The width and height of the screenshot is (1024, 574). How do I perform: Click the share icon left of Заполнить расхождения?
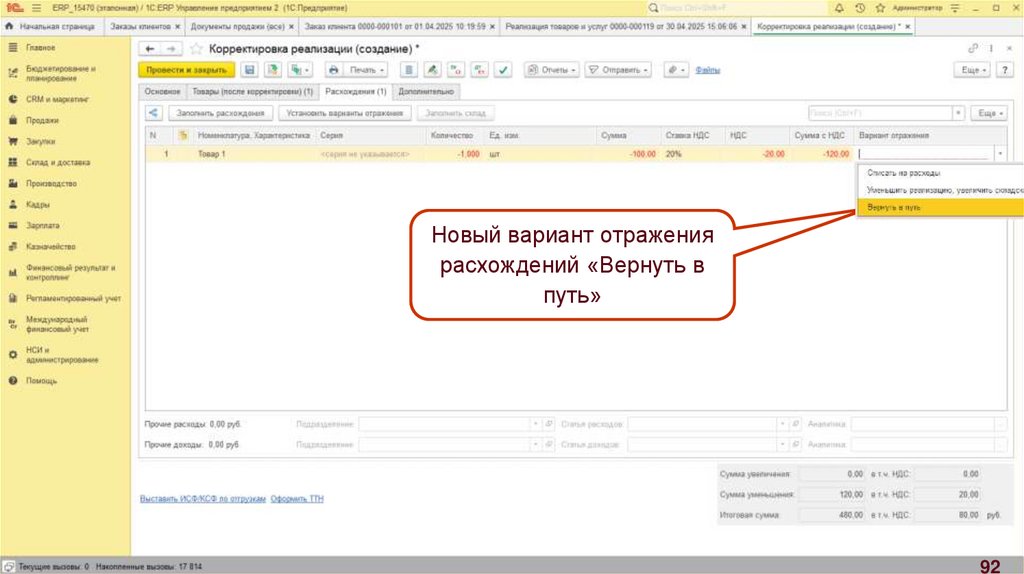pos(154,113)
